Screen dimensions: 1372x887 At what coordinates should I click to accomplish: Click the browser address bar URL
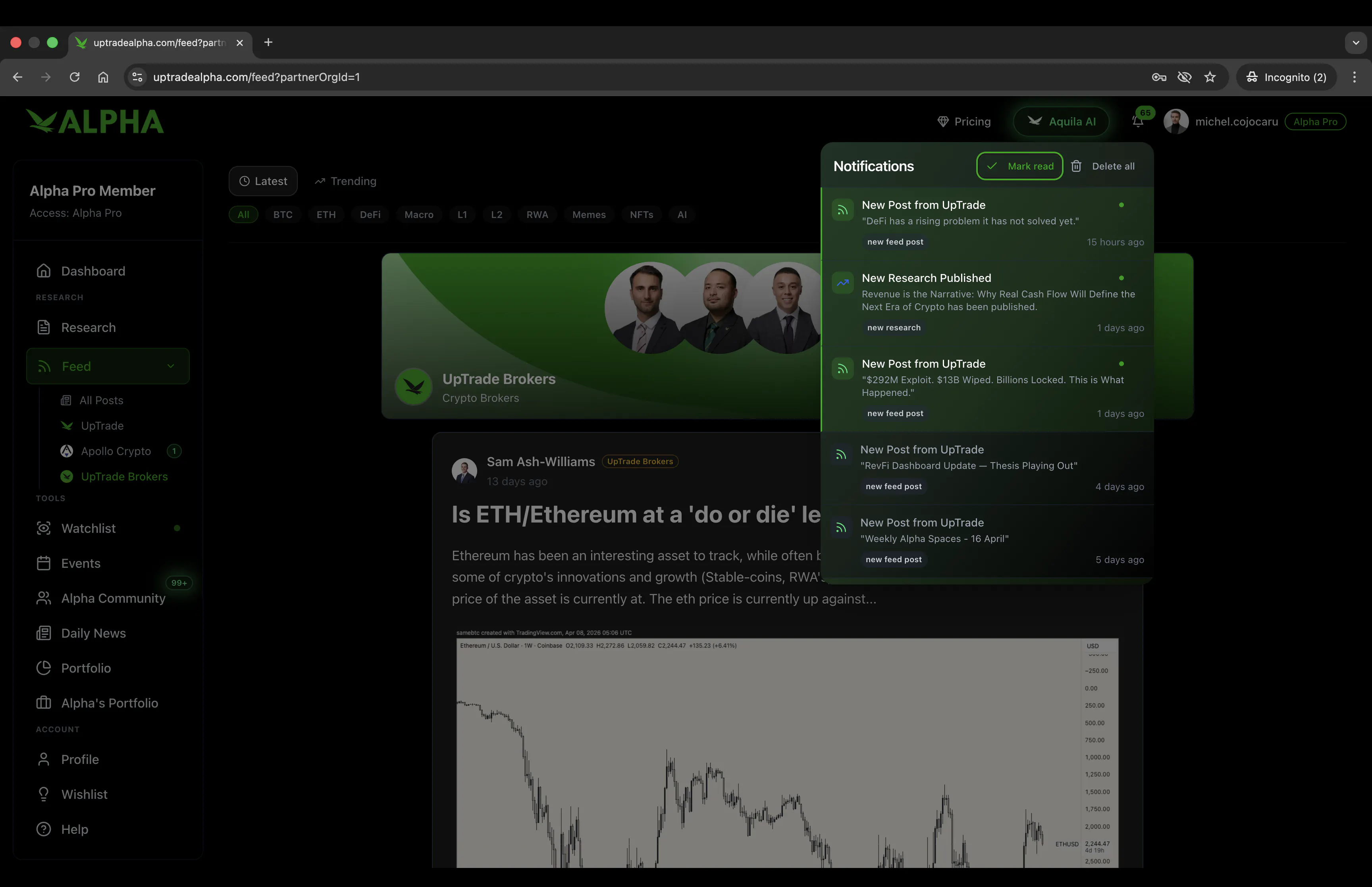click(x=256, y=77)
